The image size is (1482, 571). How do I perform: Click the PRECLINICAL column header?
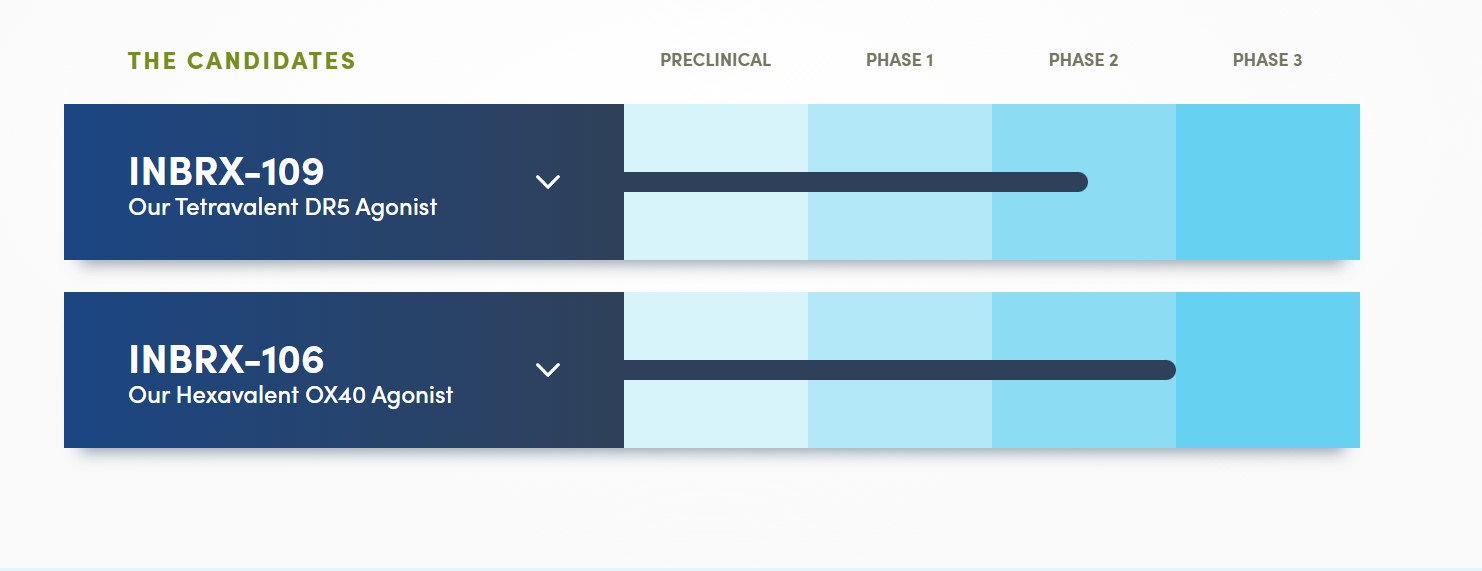tap(715, 60)
